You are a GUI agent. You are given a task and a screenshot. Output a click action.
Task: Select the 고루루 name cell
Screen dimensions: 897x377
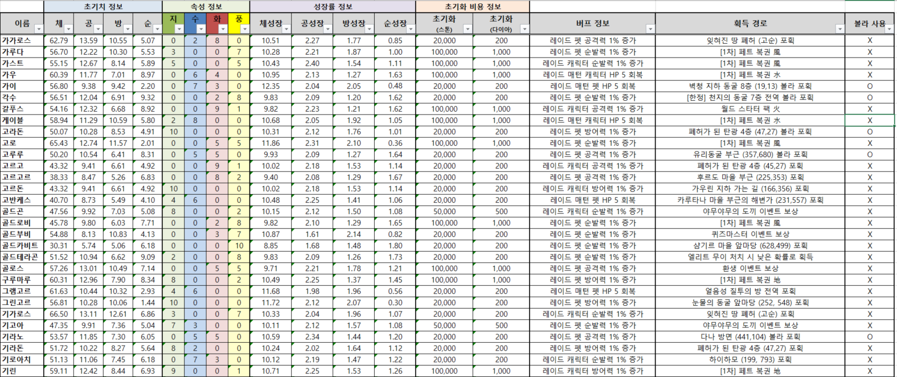[x=22, y=154]
